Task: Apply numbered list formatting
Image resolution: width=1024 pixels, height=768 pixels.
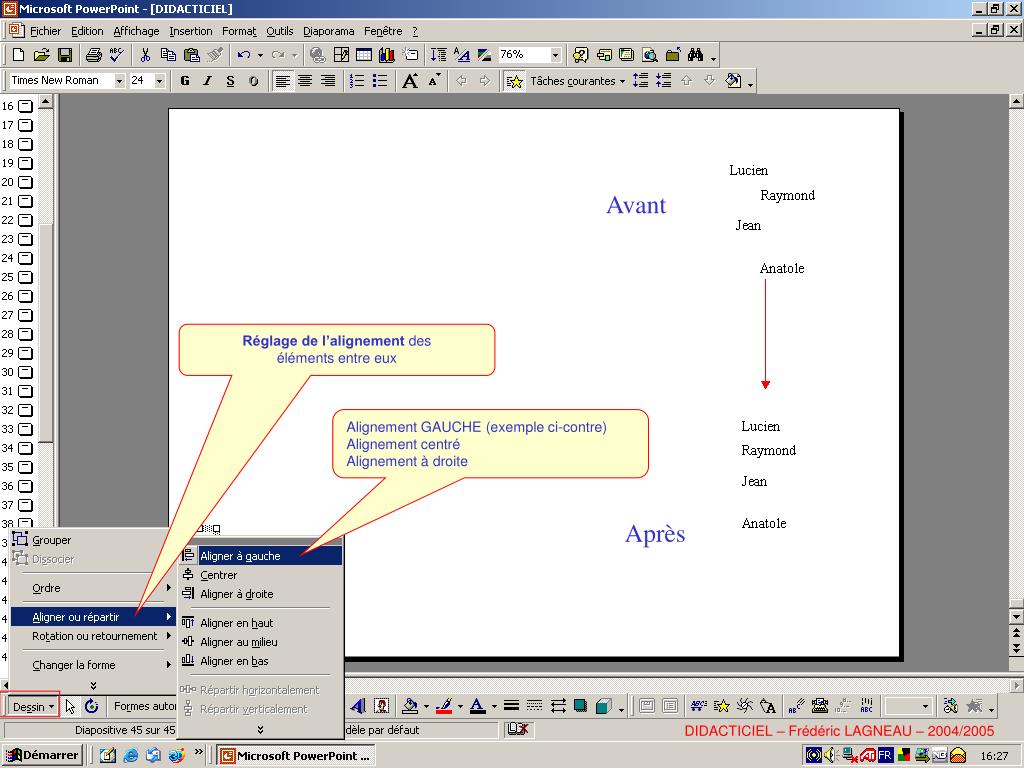Action: pos(357,81)
